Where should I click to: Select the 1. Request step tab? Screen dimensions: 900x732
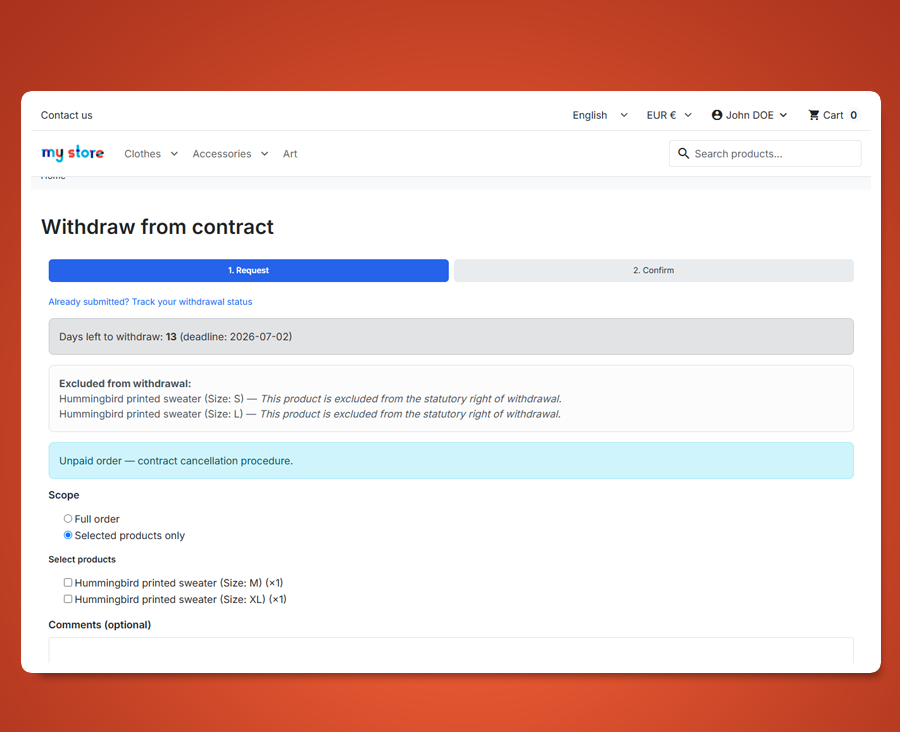(x=249, y=270)
